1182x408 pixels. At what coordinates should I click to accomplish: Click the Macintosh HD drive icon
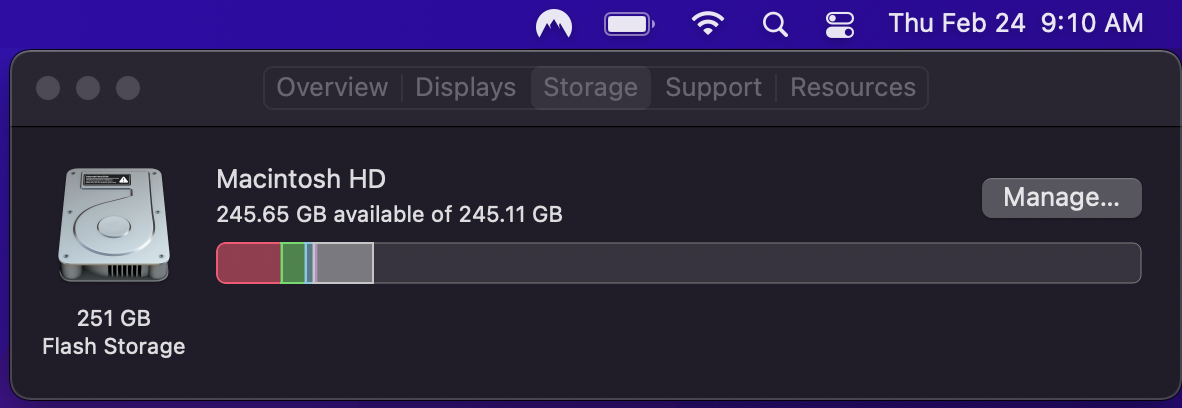113,225
